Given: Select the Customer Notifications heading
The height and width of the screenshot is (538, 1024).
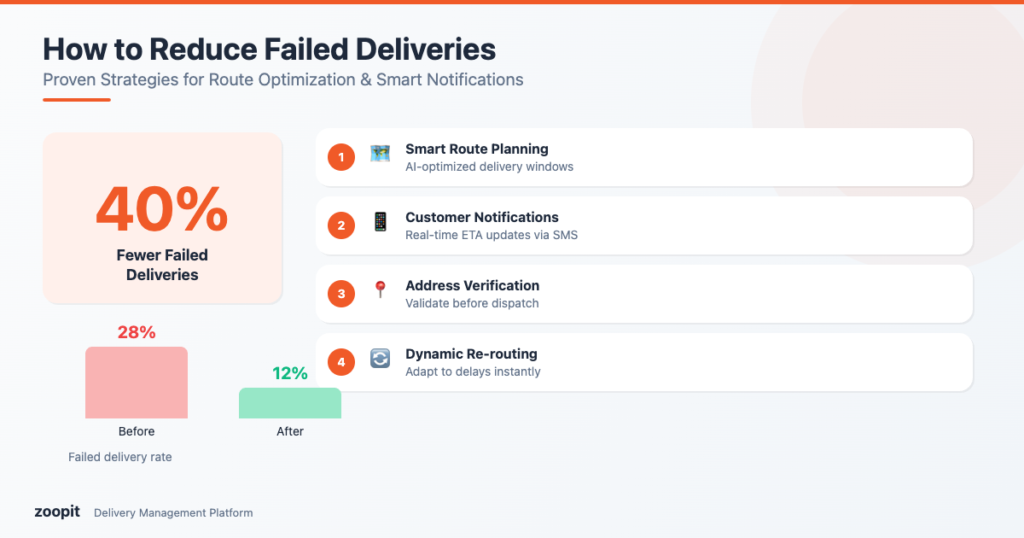Looking at the screenshot, I should (482, 217).
